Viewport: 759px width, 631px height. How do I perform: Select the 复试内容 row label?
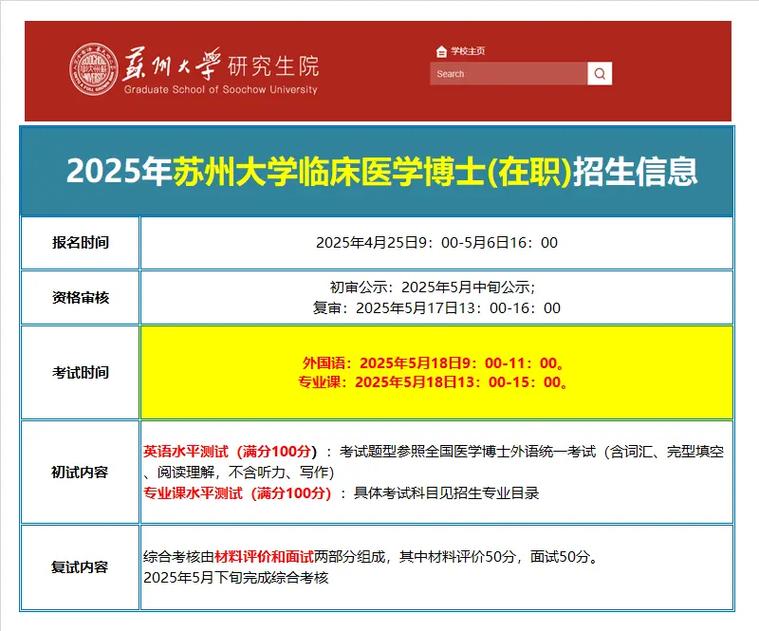[80, 567]
